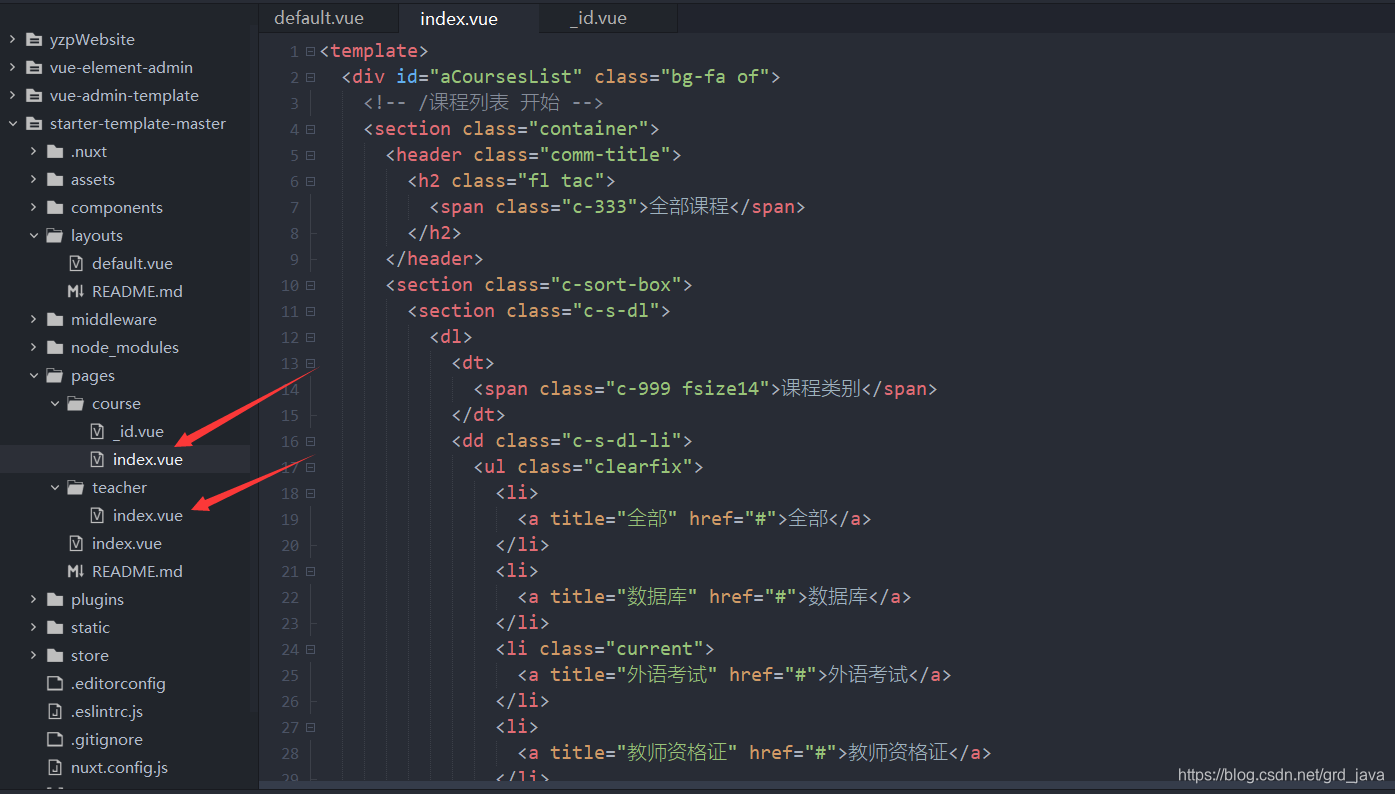Click the store folder icon
1395x794 pixels.
(x=55, y=656)
